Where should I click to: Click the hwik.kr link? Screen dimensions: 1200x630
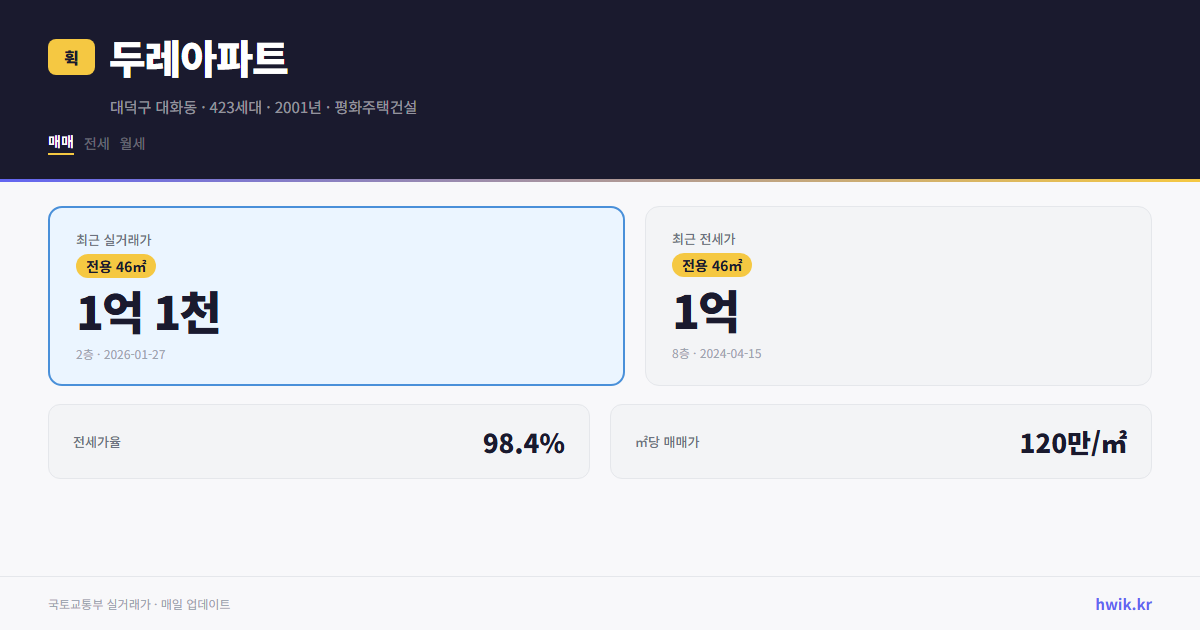point(1123,603)
